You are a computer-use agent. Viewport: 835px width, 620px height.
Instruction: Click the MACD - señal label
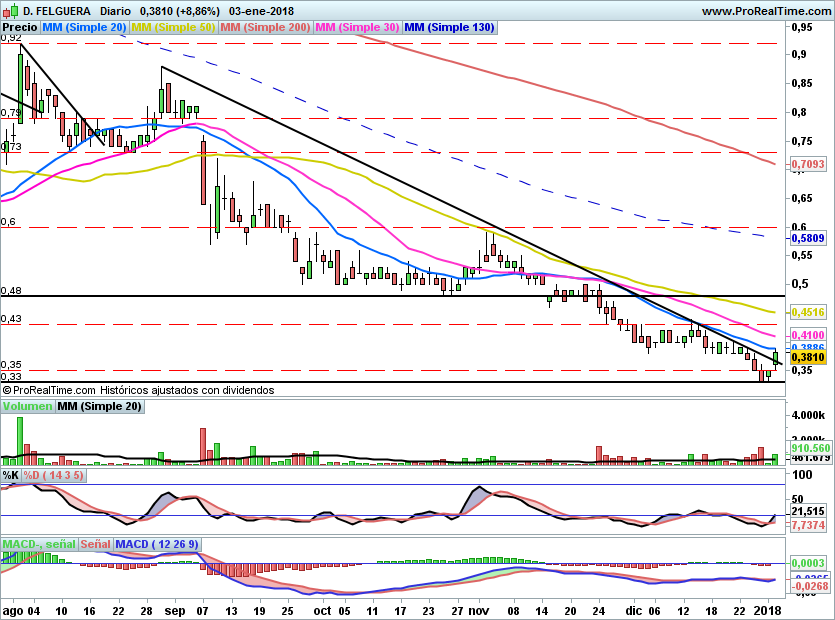pos(38,544)
